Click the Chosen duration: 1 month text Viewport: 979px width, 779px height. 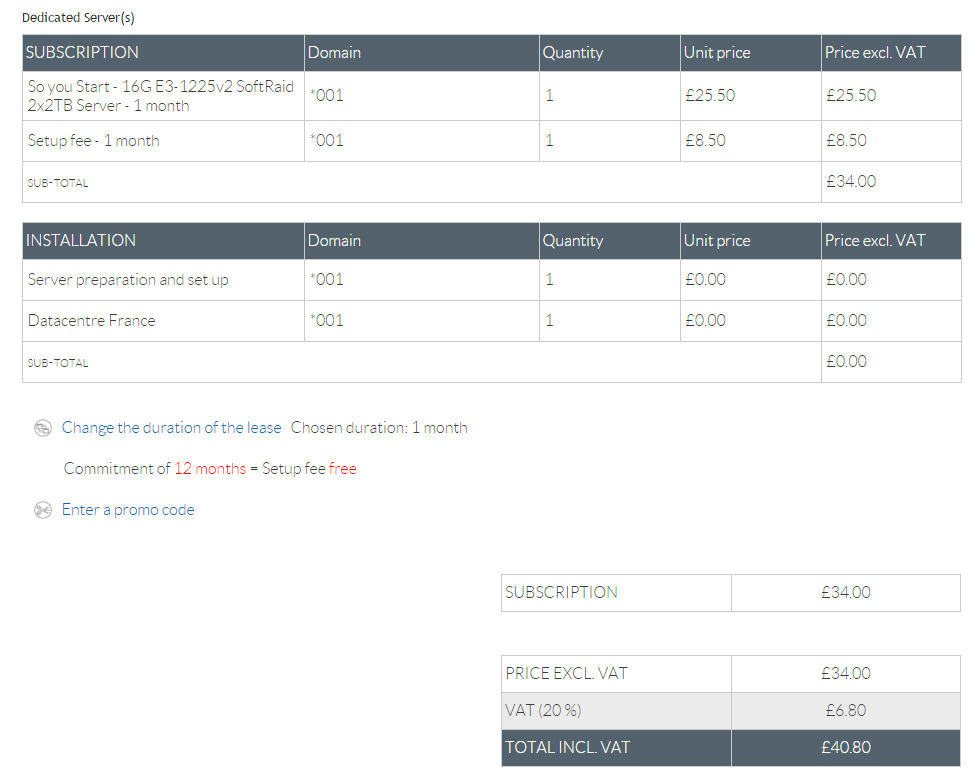[379, 428]
